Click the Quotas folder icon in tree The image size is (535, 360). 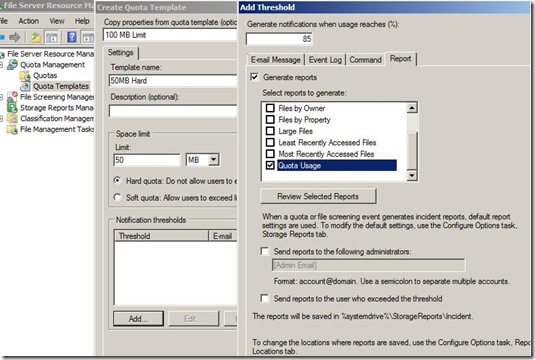tap(25, 75)
